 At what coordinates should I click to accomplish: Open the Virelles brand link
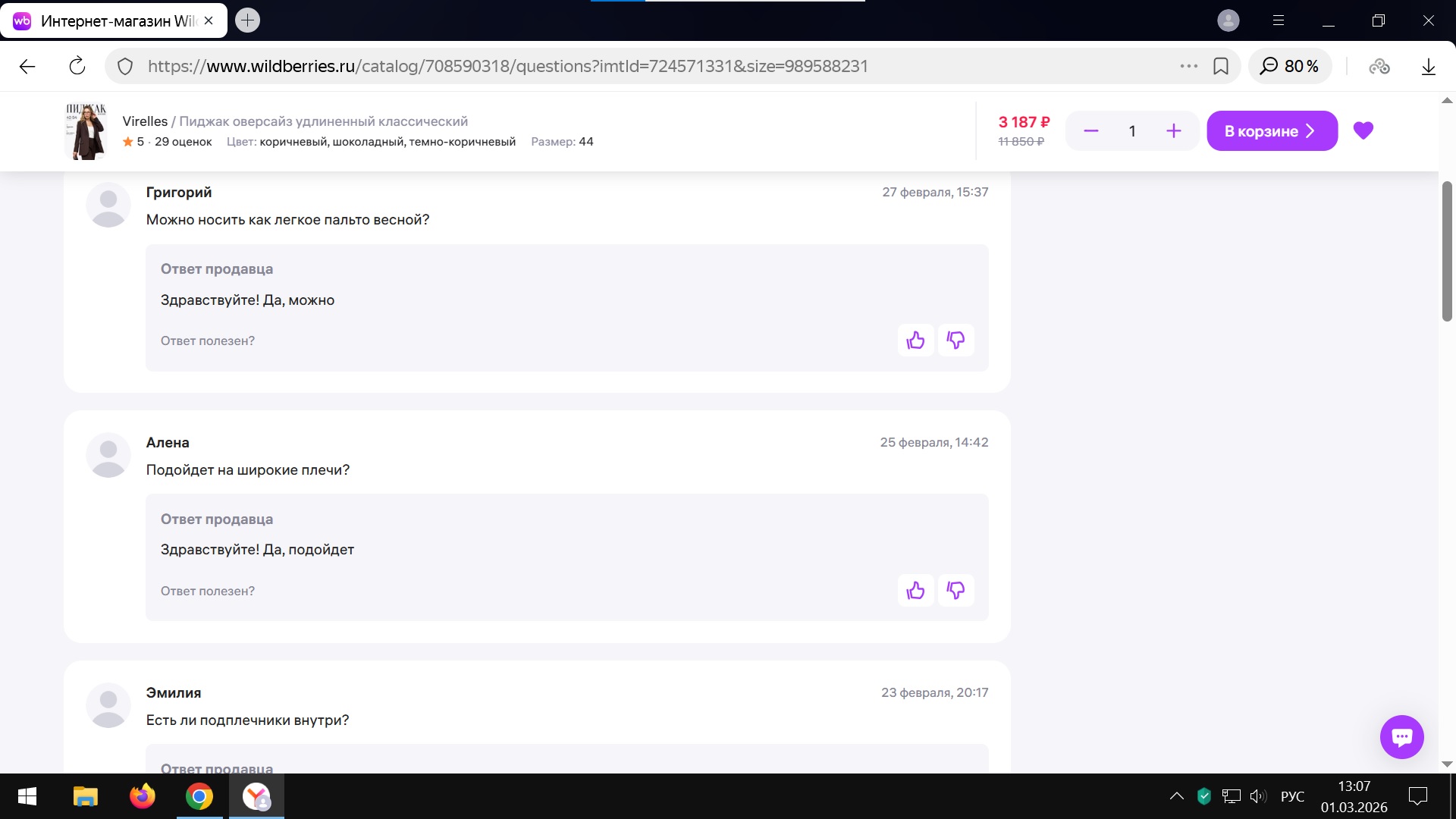145,121
